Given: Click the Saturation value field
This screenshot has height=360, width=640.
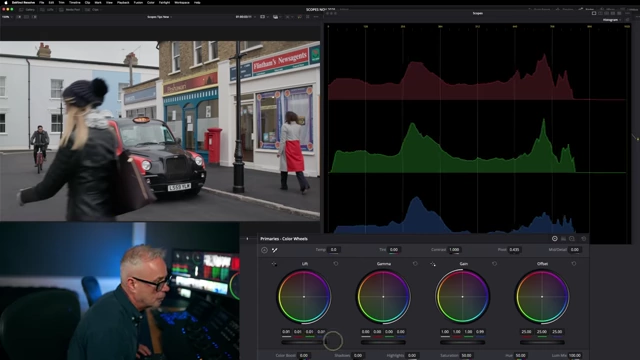Looking at the screenshot, I should point(466,356).
